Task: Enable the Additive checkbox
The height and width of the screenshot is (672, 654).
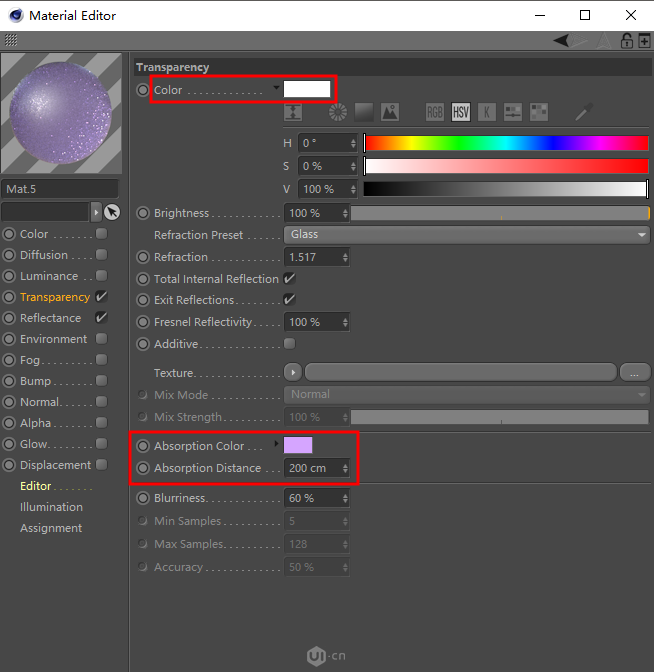Action: click(290, 344)
